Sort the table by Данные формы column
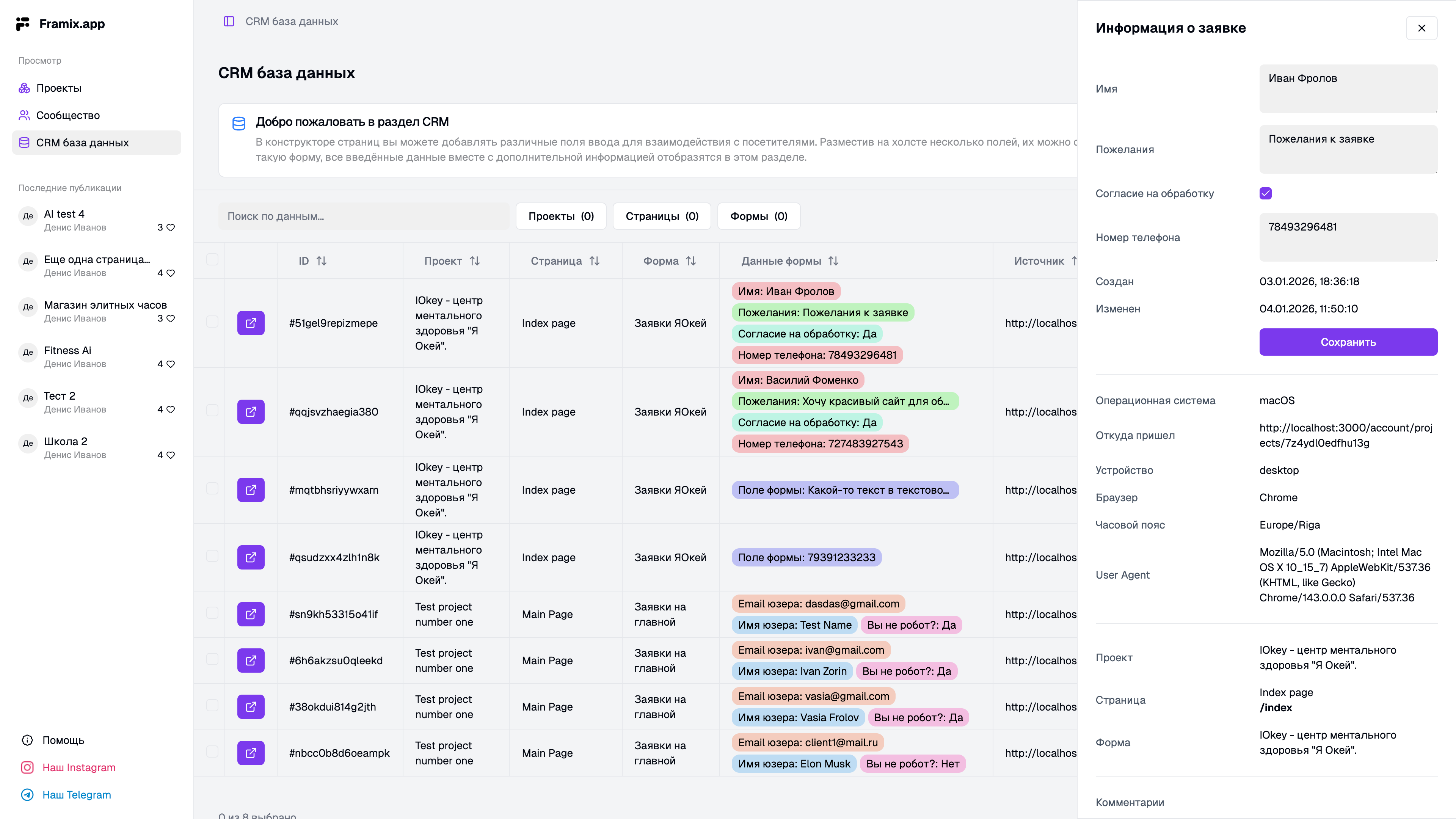Image resolution: width=1456 pixels, height=819 pixels. (x=833, y=260)
